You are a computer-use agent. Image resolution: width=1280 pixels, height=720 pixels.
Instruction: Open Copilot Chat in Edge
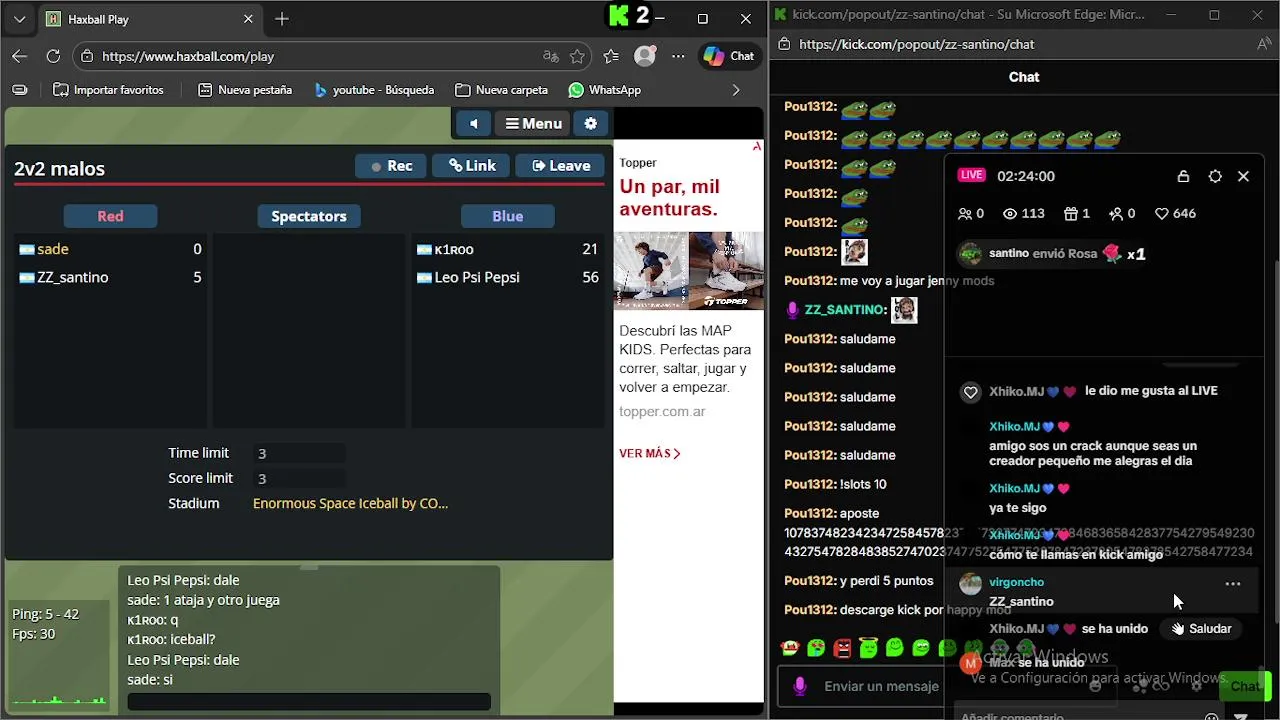[x=729, y=56]
